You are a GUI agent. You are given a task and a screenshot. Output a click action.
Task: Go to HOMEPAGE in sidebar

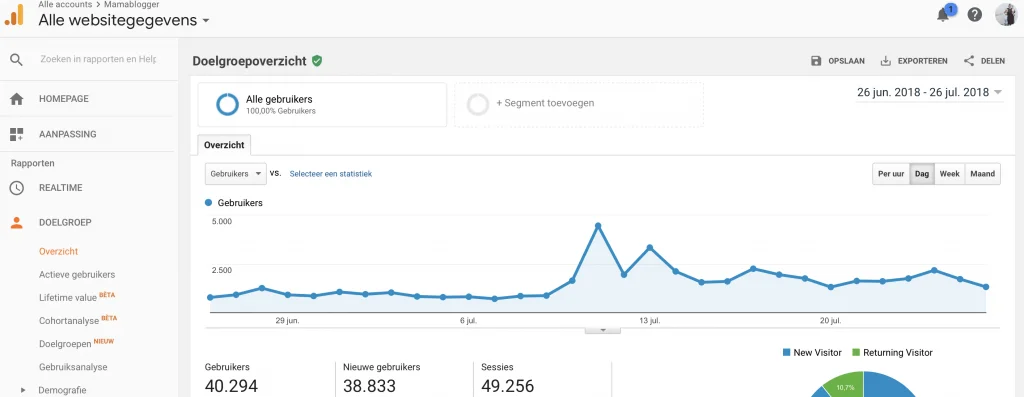tap(64, 99)
